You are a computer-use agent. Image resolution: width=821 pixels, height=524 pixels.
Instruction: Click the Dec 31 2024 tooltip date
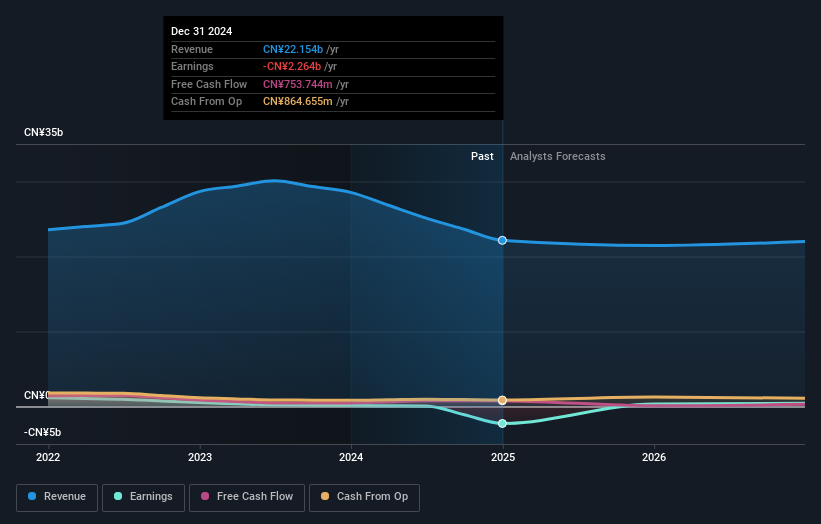[202, 31]
